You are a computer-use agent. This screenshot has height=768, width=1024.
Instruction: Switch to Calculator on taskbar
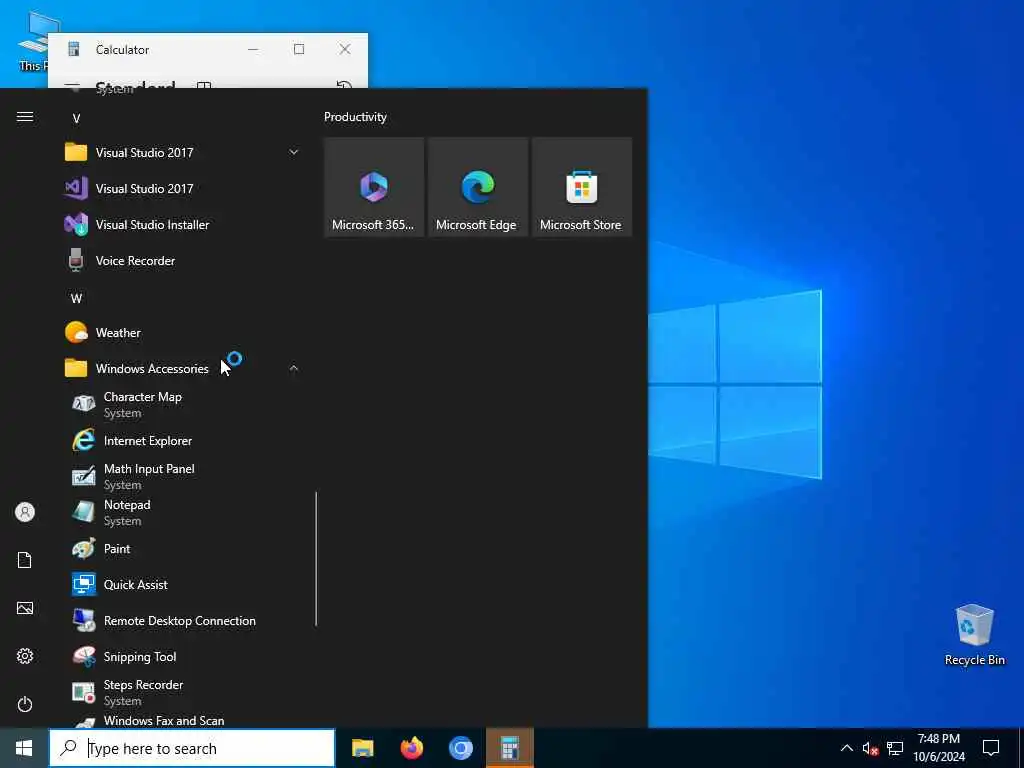tap(510, 748)
